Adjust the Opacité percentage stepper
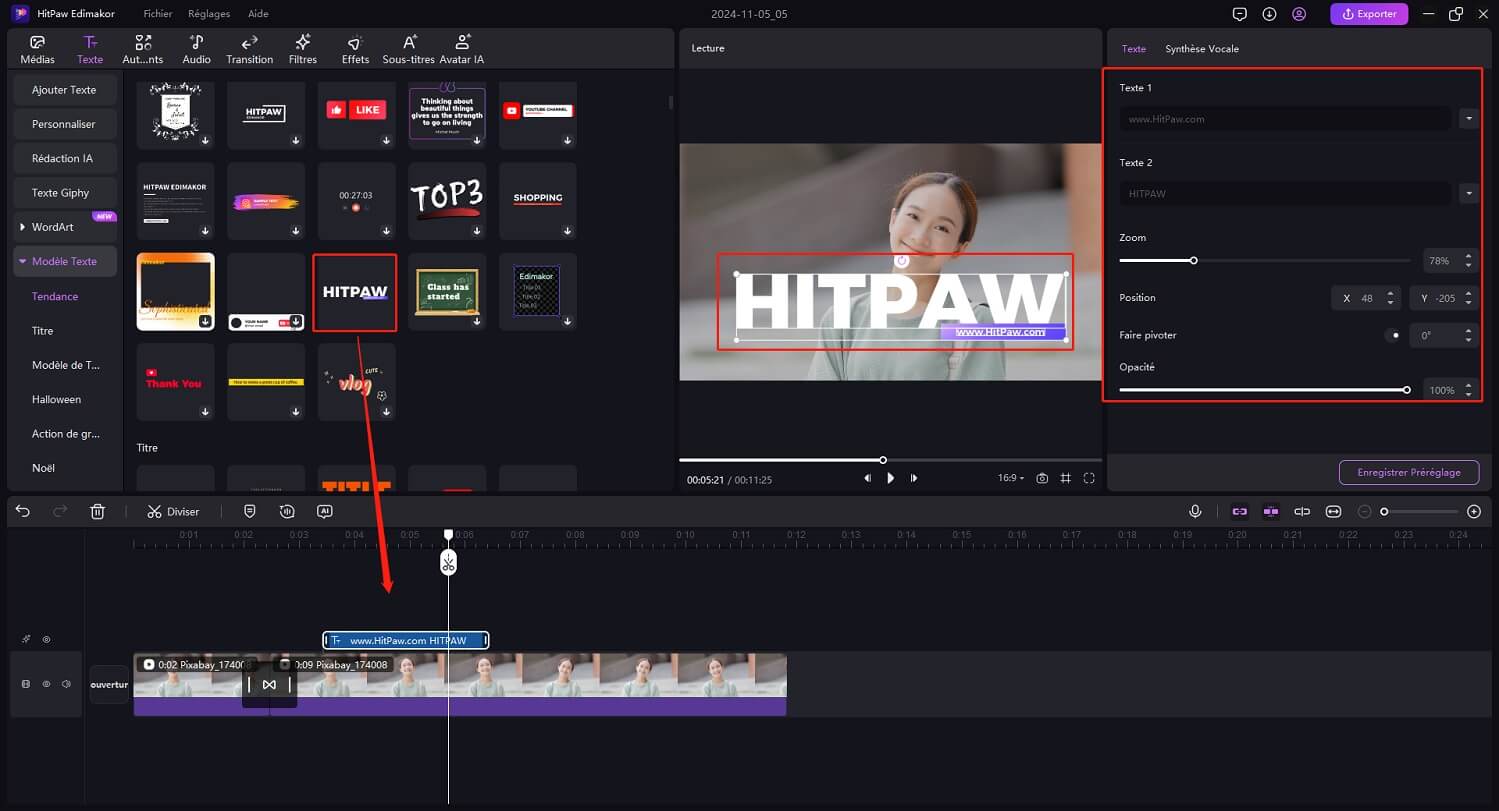This screenshot has width=1499, height=811. [1468, 390]
